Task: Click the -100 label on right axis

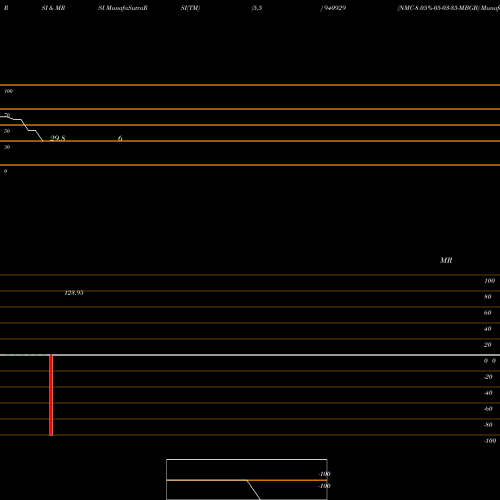Action: 490,441
